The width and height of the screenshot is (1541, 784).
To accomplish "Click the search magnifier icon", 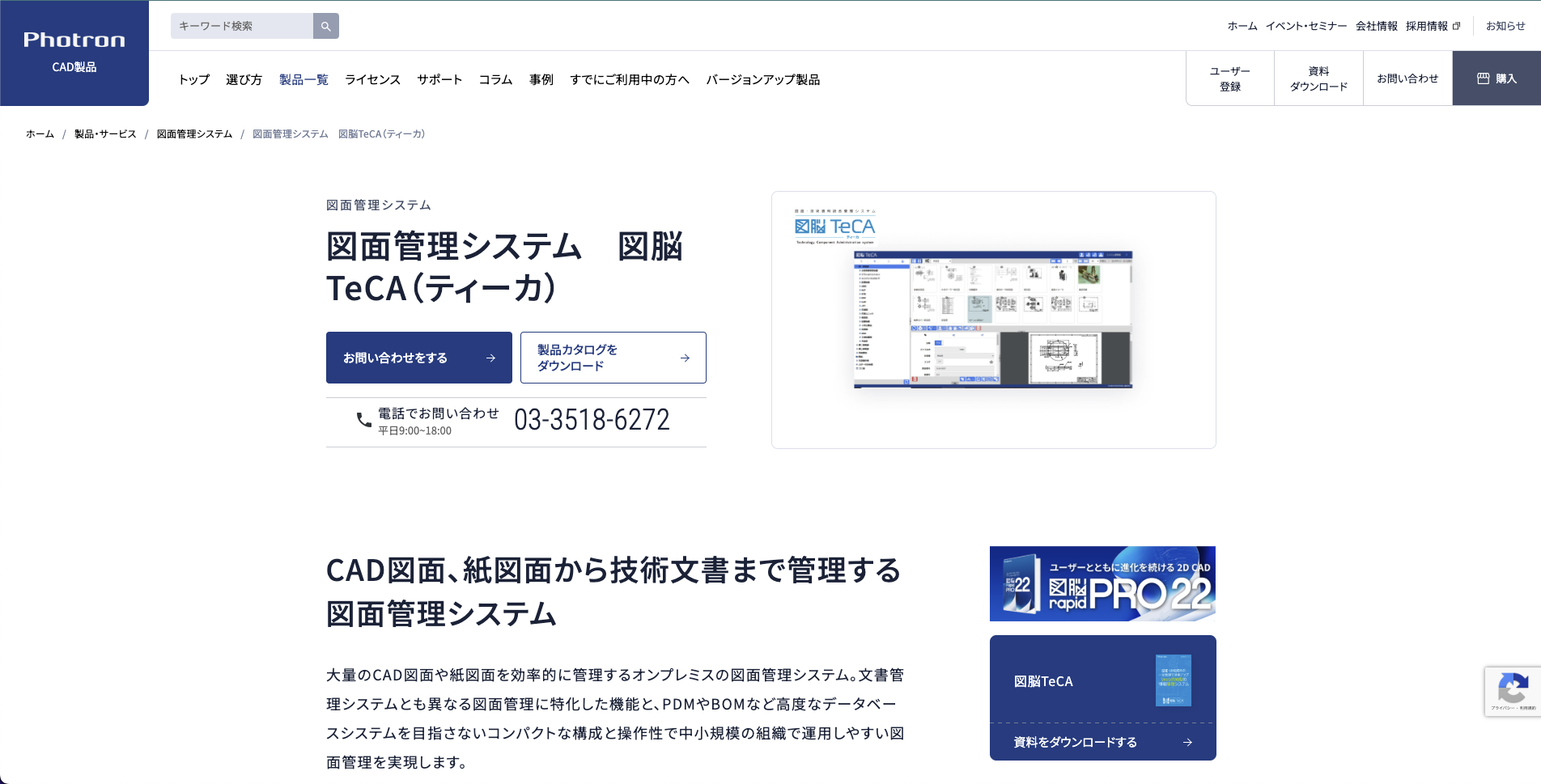I will click(325, 26).
